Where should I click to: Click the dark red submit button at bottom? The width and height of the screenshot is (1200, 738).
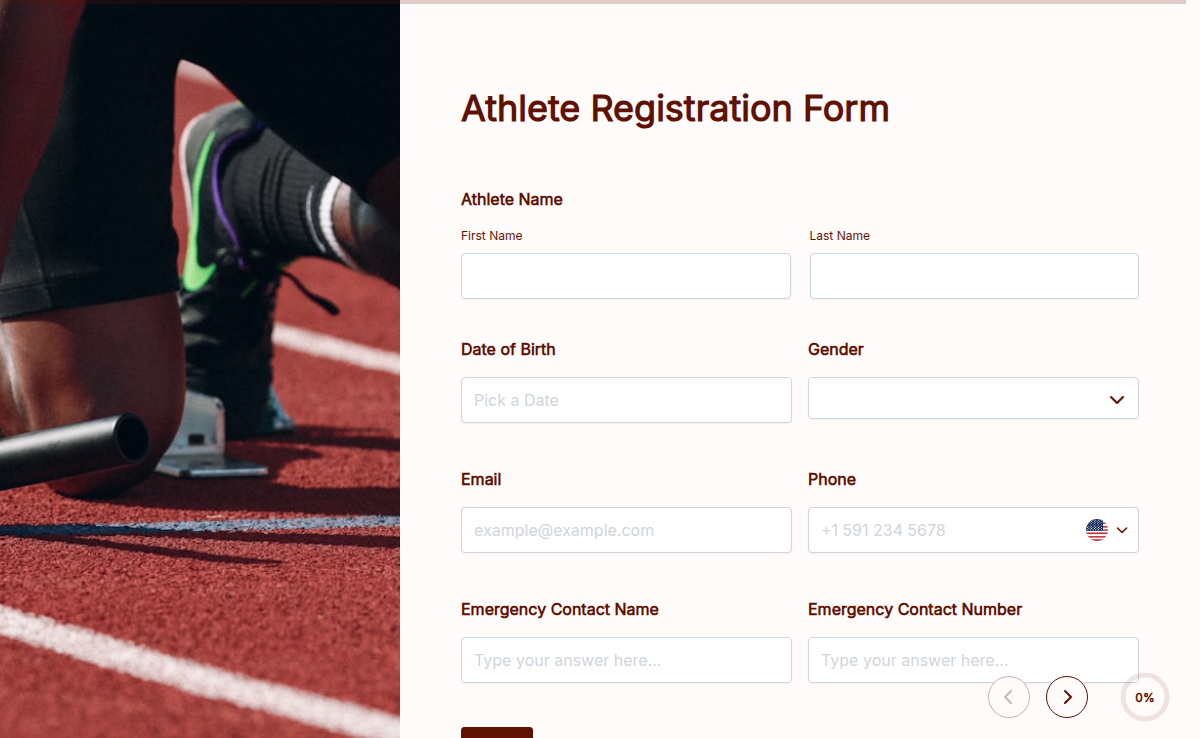tap(496, 733)
